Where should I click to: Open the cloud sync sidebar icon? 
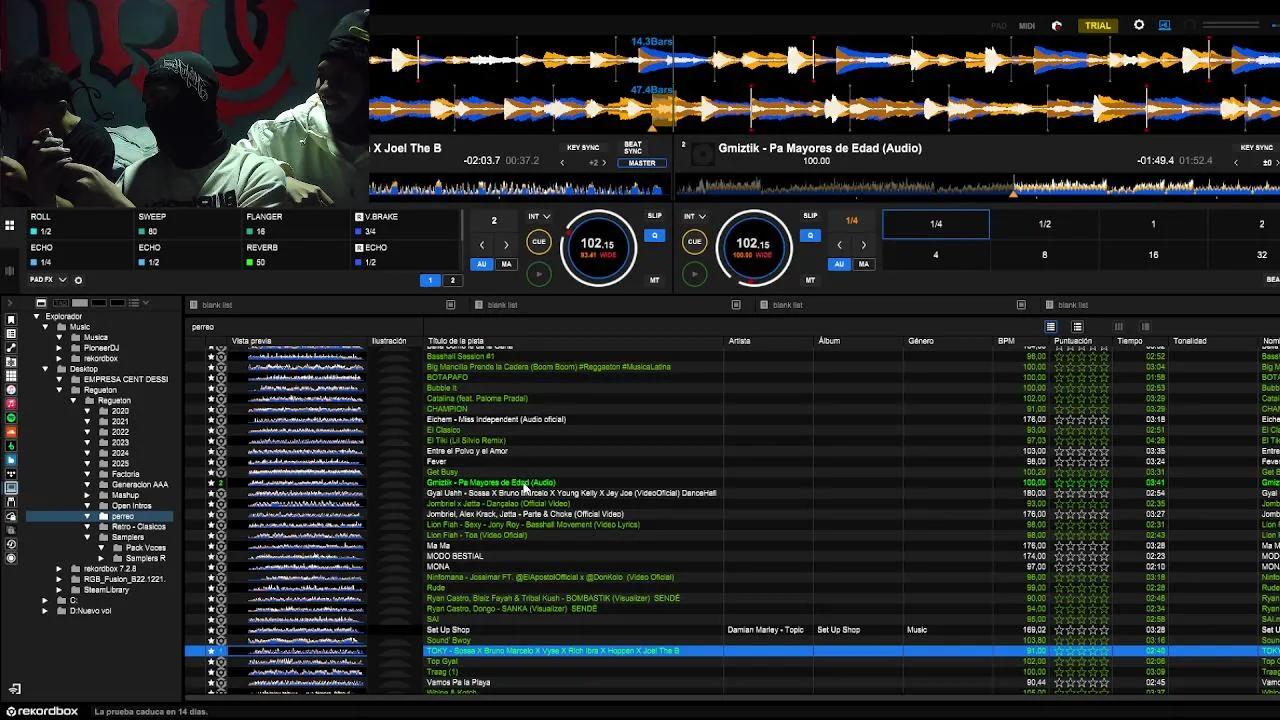(x=11, y=516)
